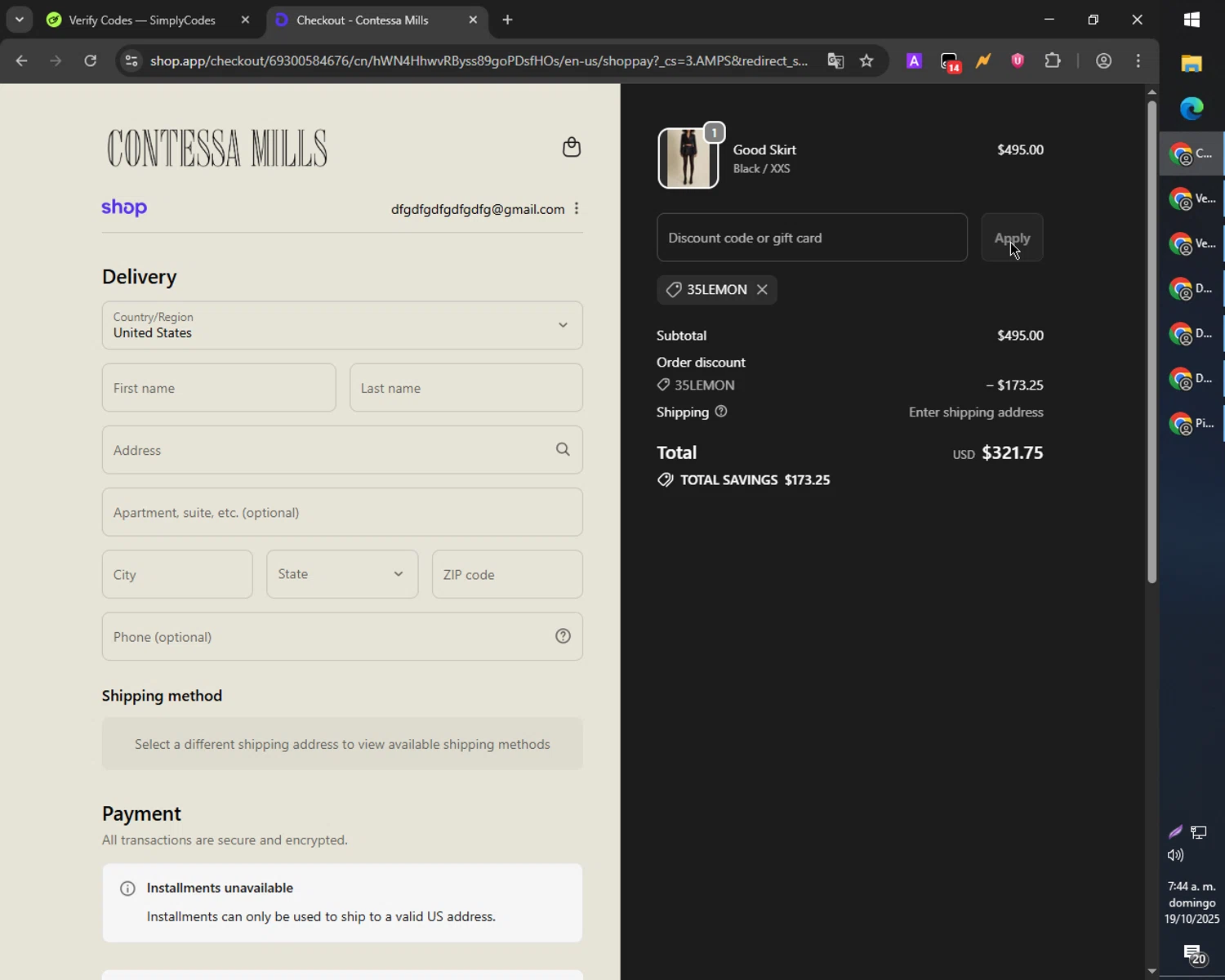This screenshot has width=1225, height=980.
Task: Click the Installments unavailable info icon
Action: click(x=127, y=889)
